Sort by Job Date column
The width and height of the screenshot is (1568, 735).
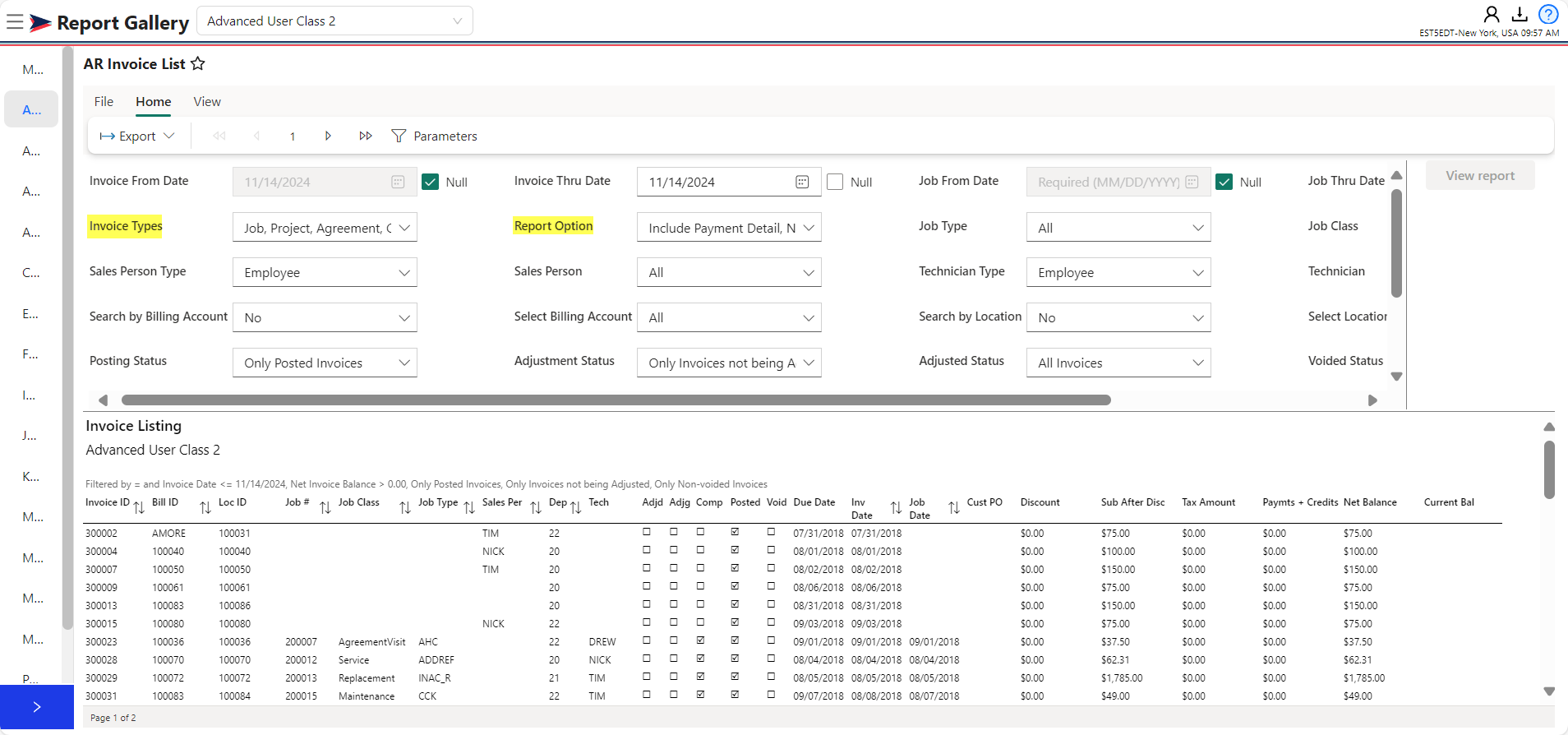point(954,507)
